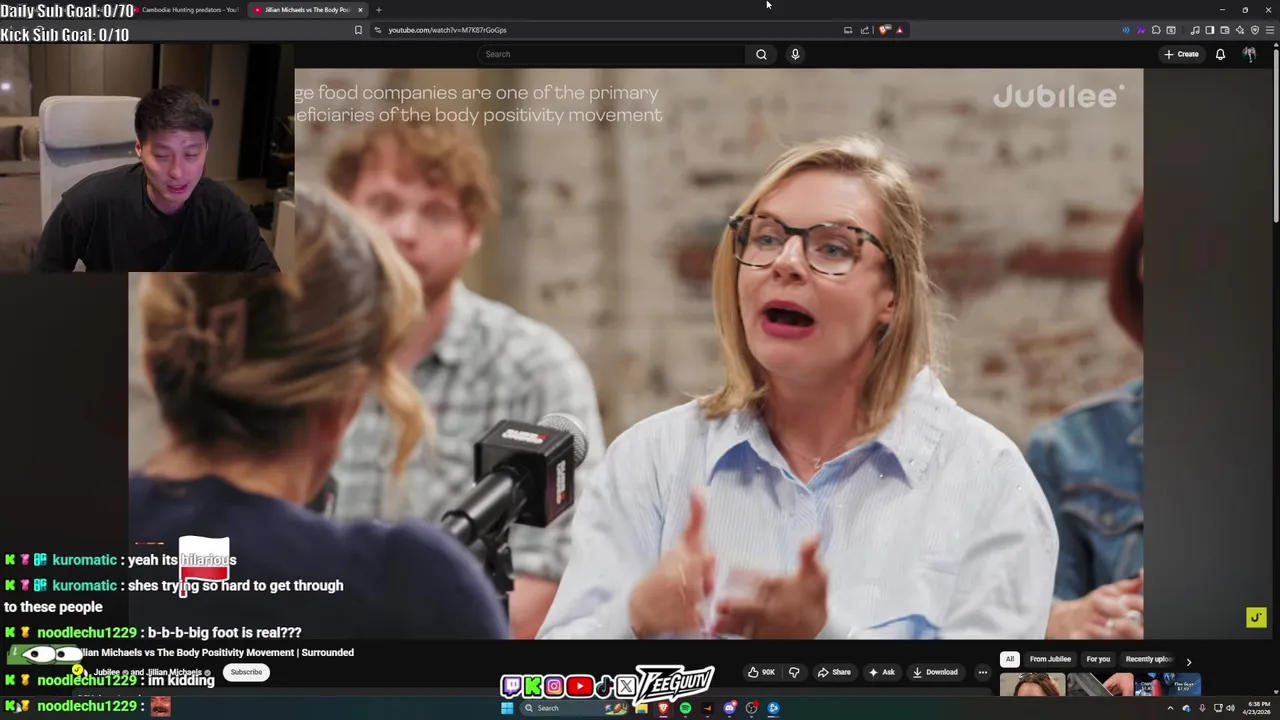Like the video with thumbs-up 90K

click(x=761, y=672)
